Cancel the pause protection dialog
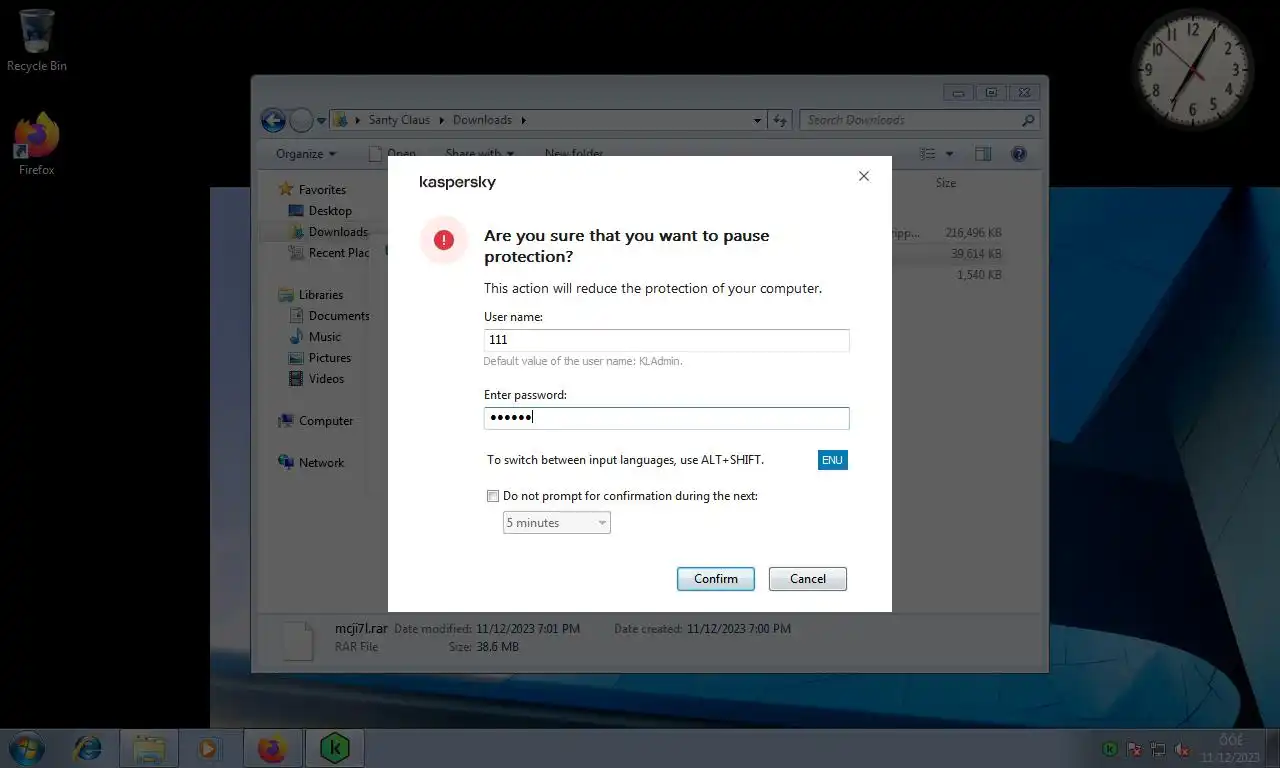The height and width of the screenshot is (768, 1280). coord(808,579)
